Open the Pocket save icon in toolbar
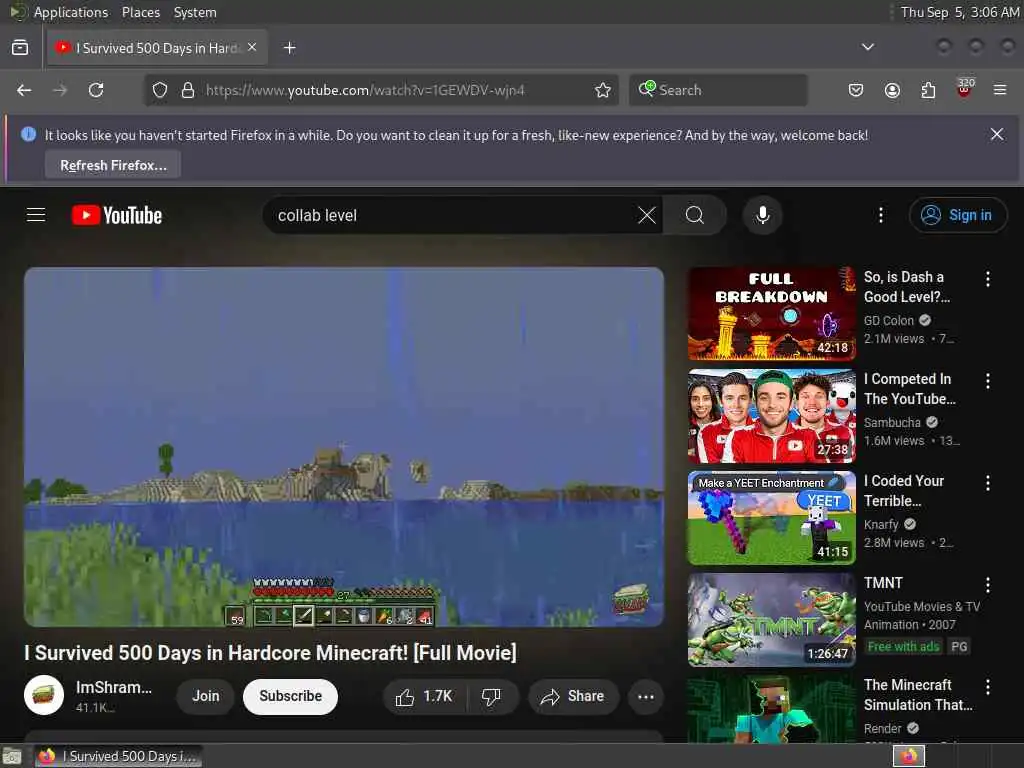 pyautogui.click(x=856, y=90)
